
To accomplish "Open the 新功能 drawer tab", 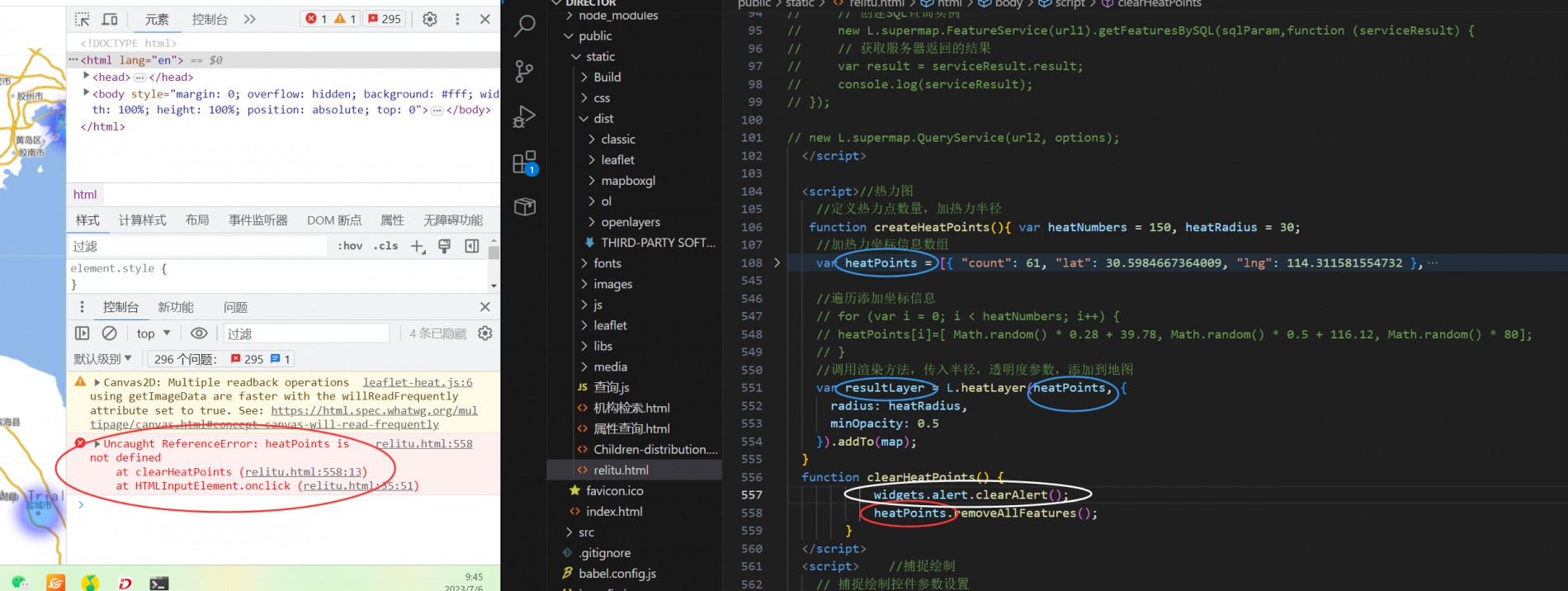I will (176, 307).
